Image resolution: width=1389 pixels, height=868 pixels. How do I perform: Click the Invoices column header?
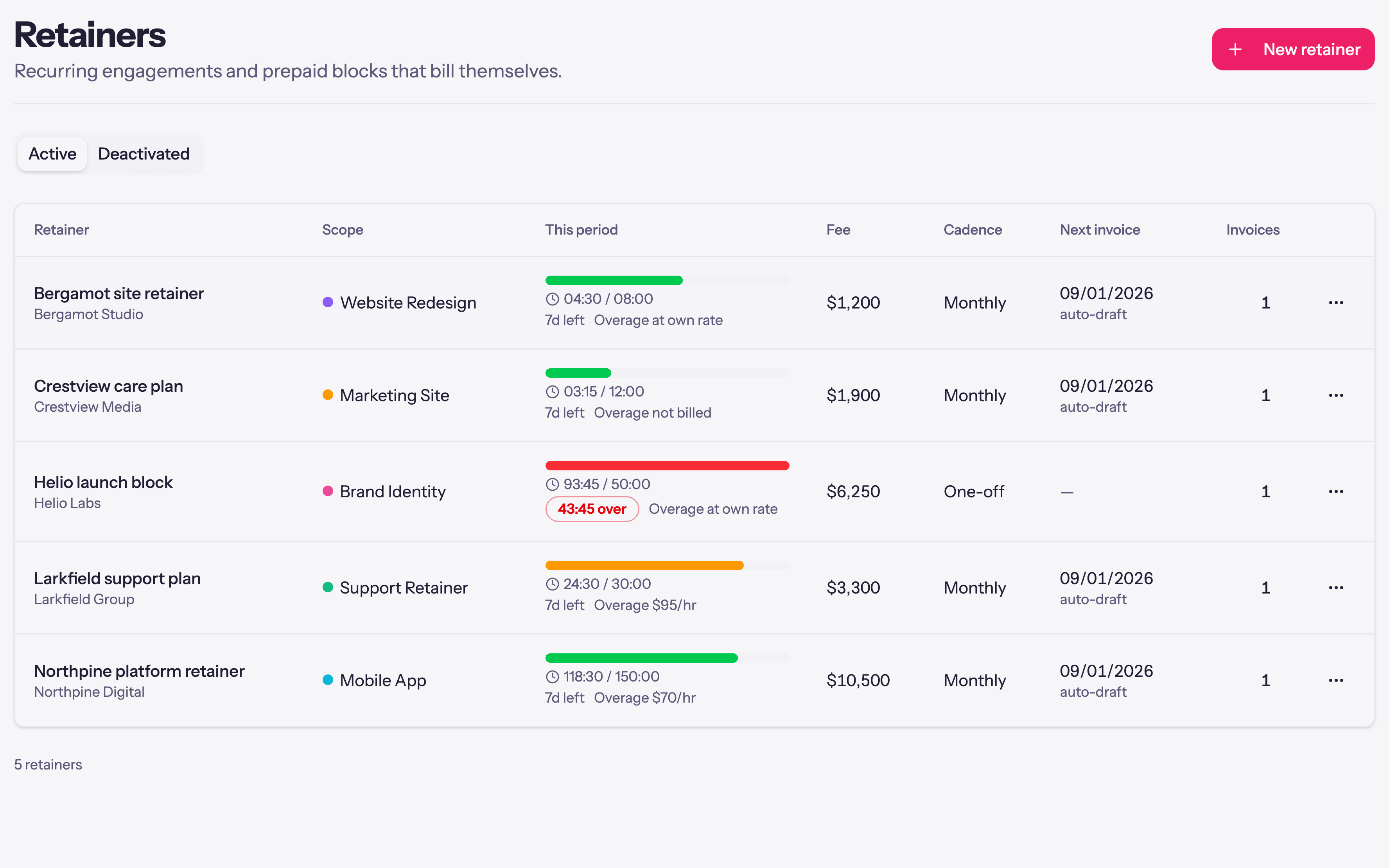1253,230
